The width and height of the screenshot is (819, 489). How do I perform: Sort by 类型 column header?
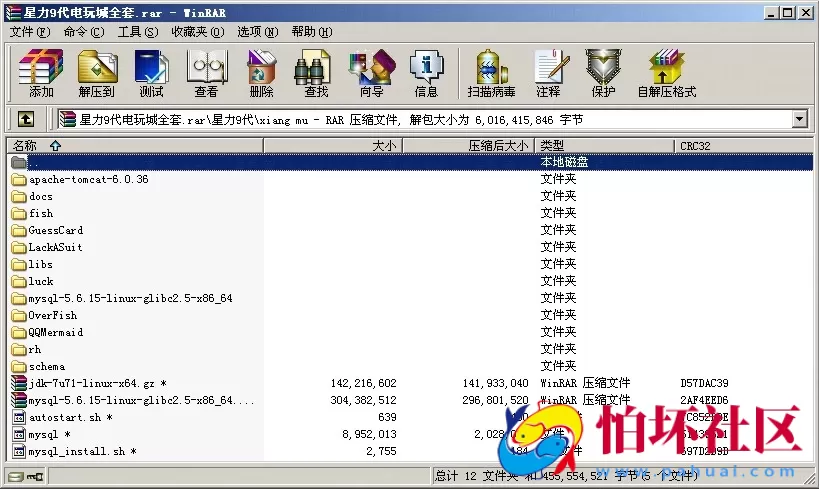pyautogui.click(x=604, y=146)
